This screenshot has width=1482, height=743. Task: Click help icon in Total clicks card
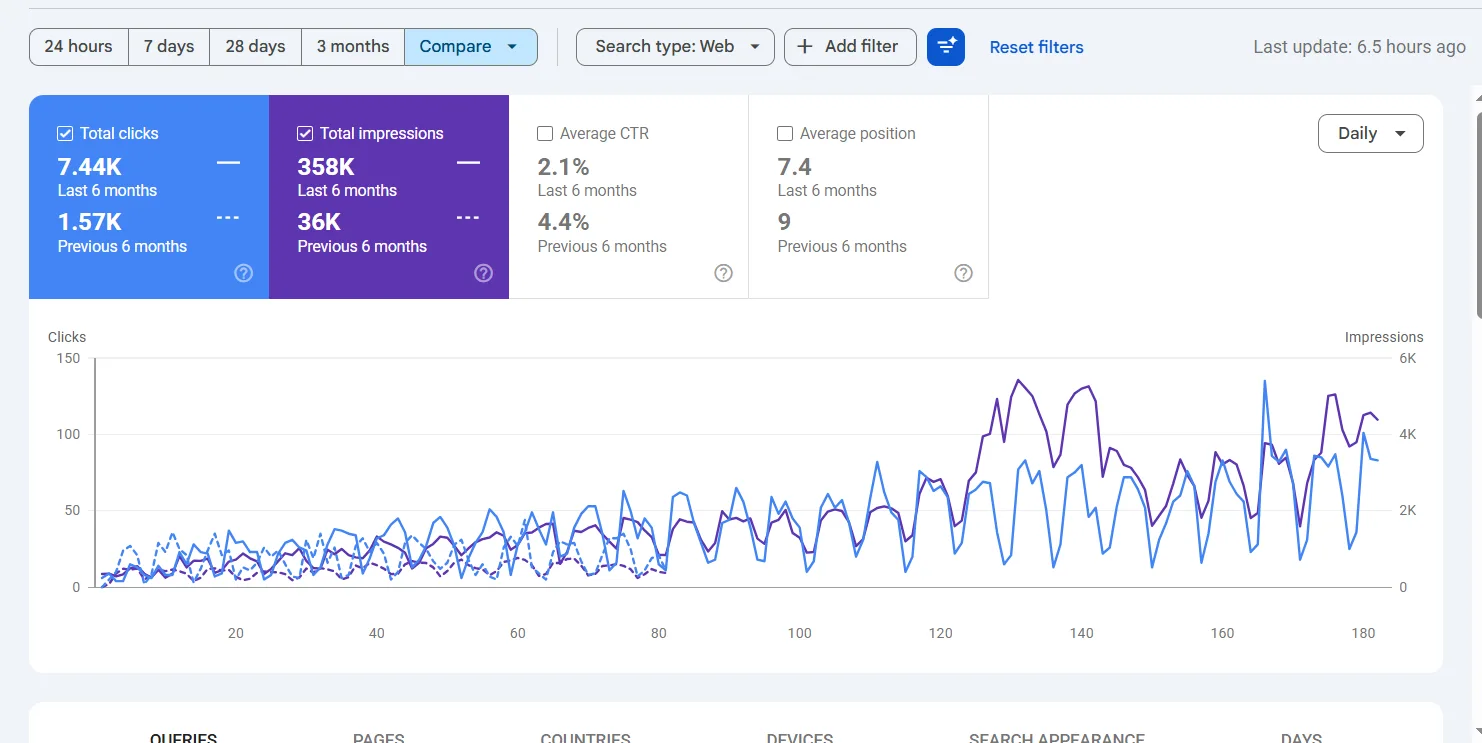coord(243,273)
